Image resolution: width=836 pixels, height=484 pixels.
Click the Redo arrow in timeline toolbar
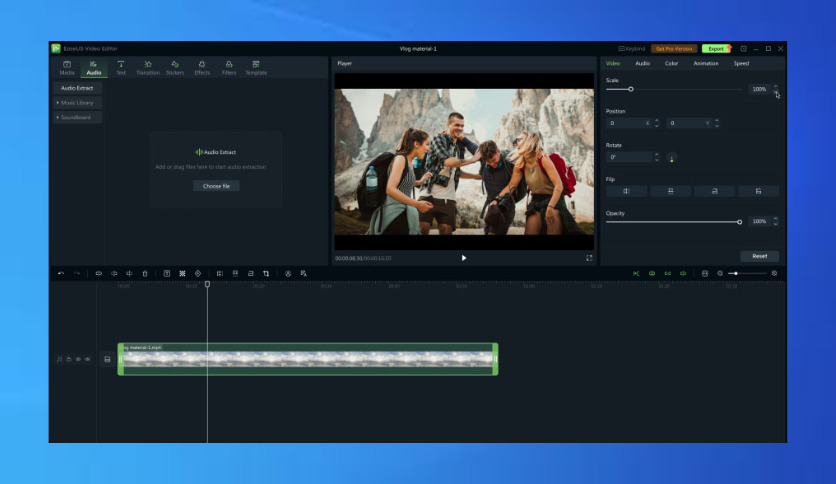point(77,273)
